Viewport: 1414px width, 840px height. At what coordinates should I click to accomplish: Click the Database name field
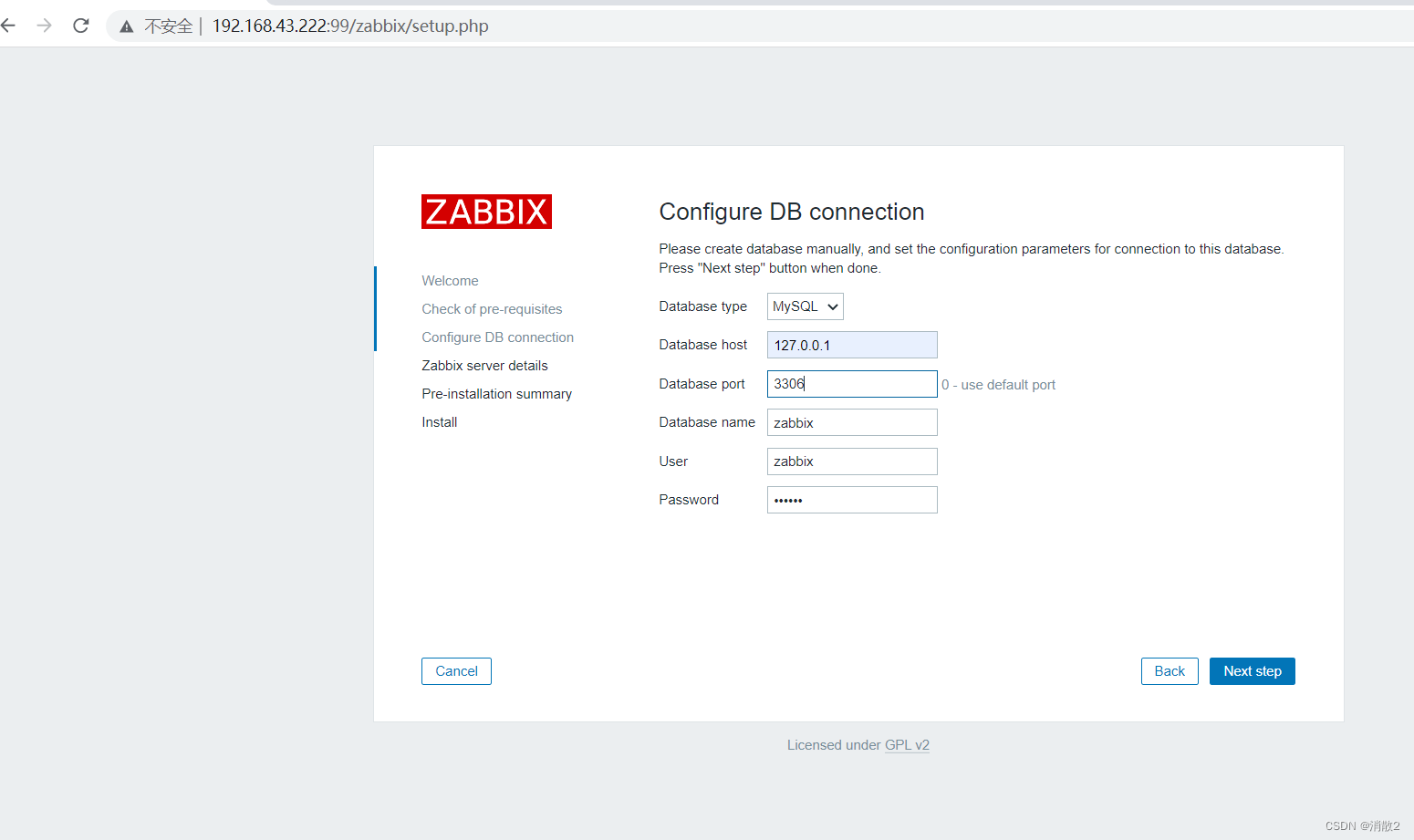(852, 422)
